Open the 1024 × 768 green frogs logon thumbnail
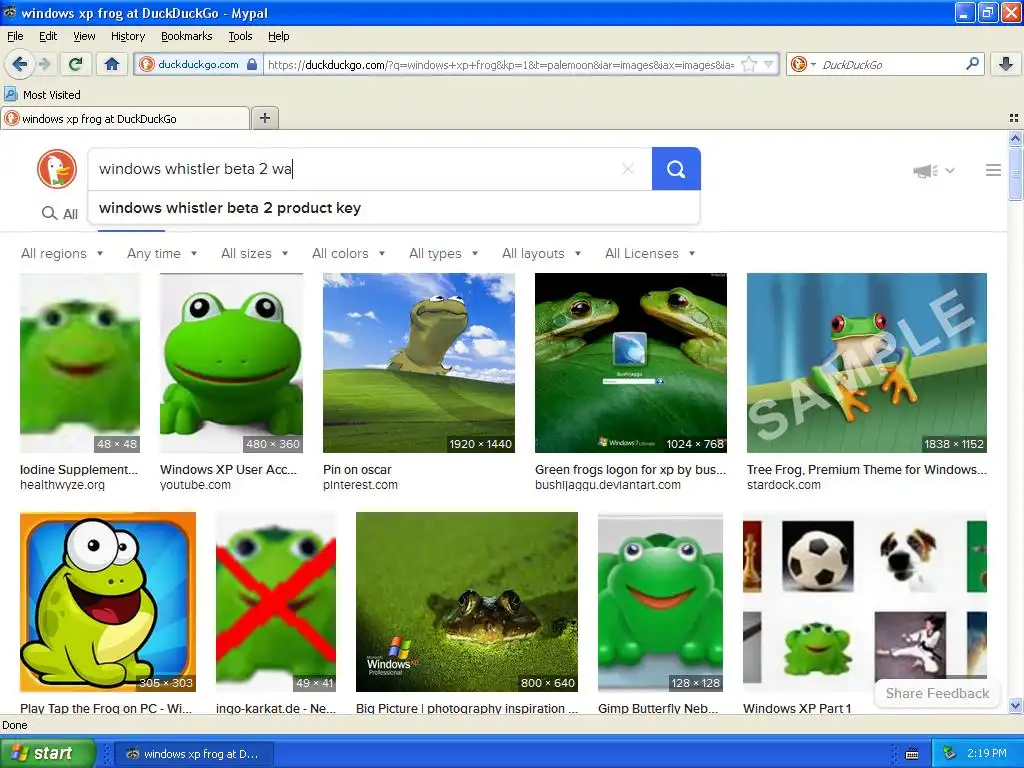1024x768 pixels. 631,362
